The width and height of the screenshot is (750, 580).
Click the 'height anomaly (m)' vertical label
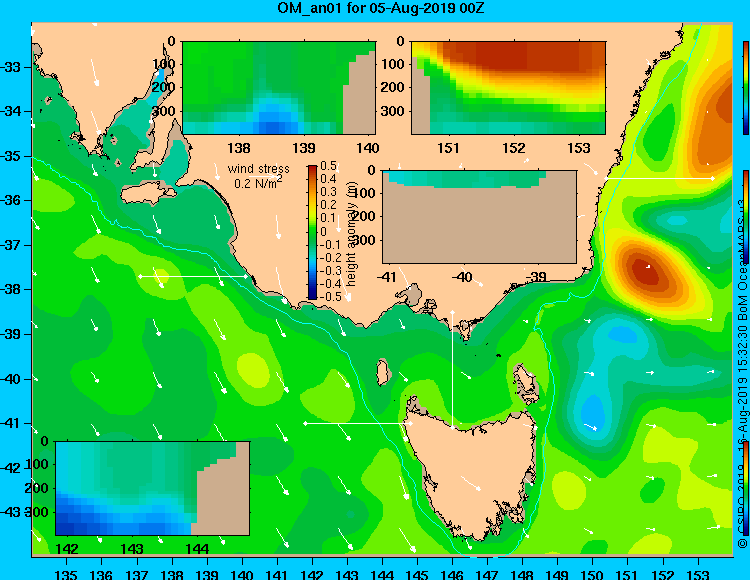point(352,233)
